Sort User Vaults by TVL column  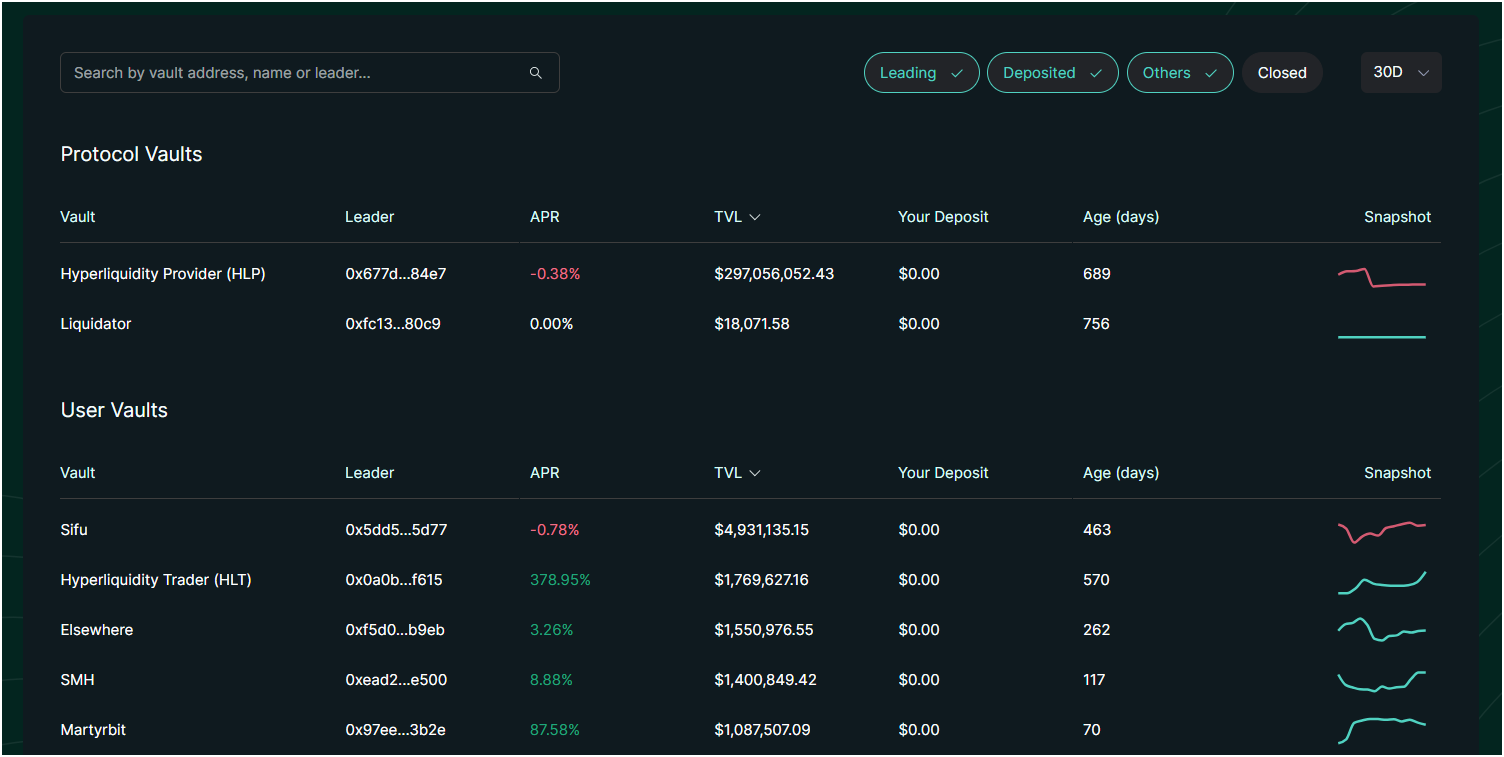coord(737,473)
